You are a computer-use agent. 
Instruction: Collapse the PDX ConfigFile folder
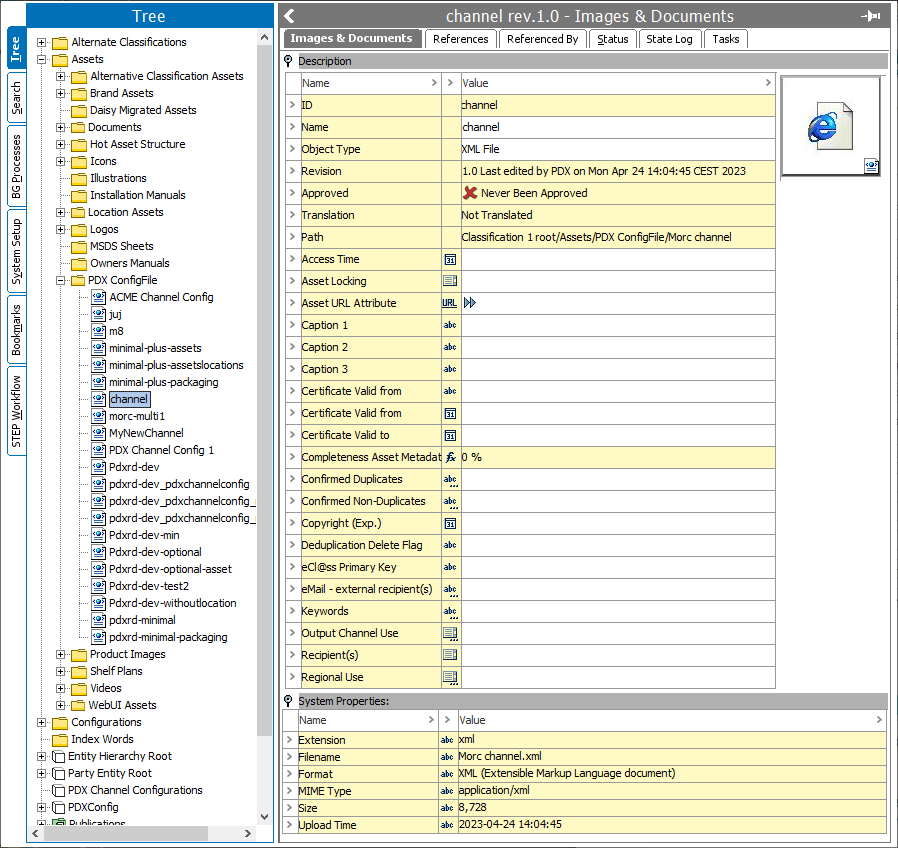[x=61, y=280]
